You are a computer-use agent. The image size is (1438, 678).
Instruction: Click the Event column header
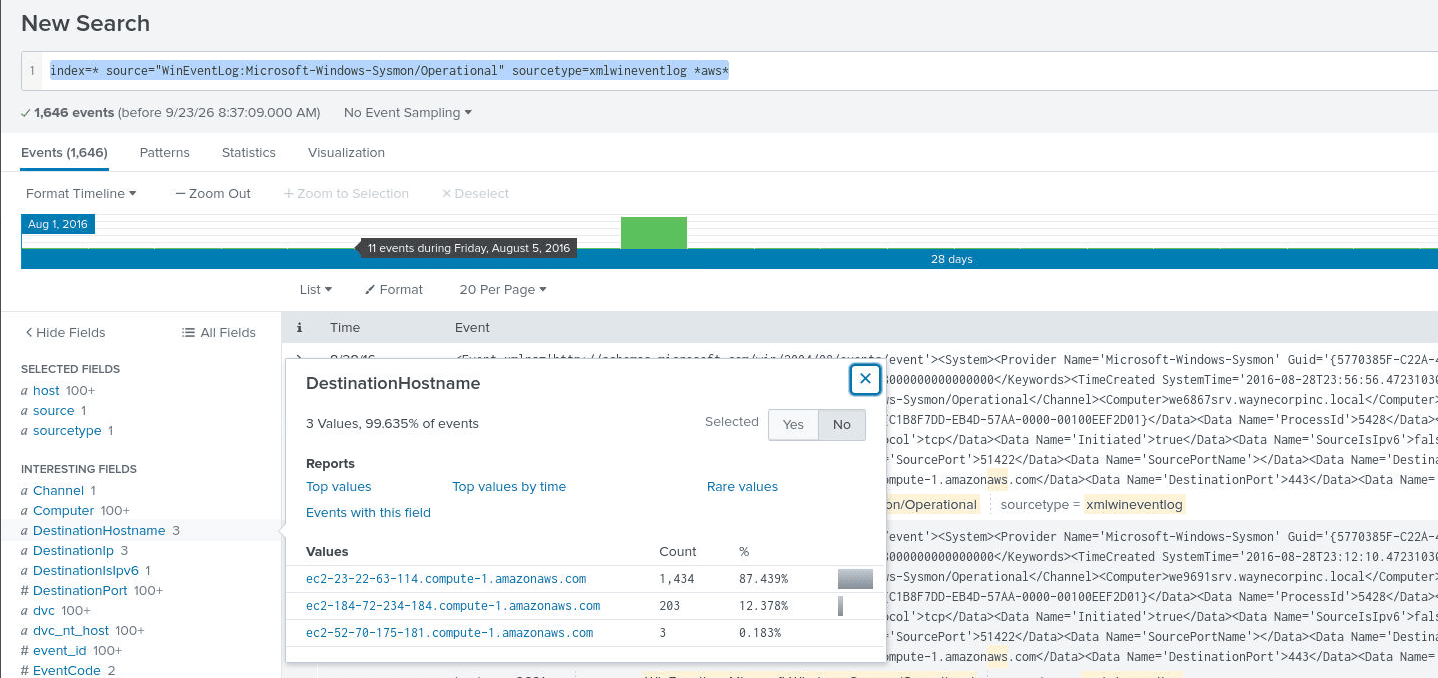tap(472, 327)
